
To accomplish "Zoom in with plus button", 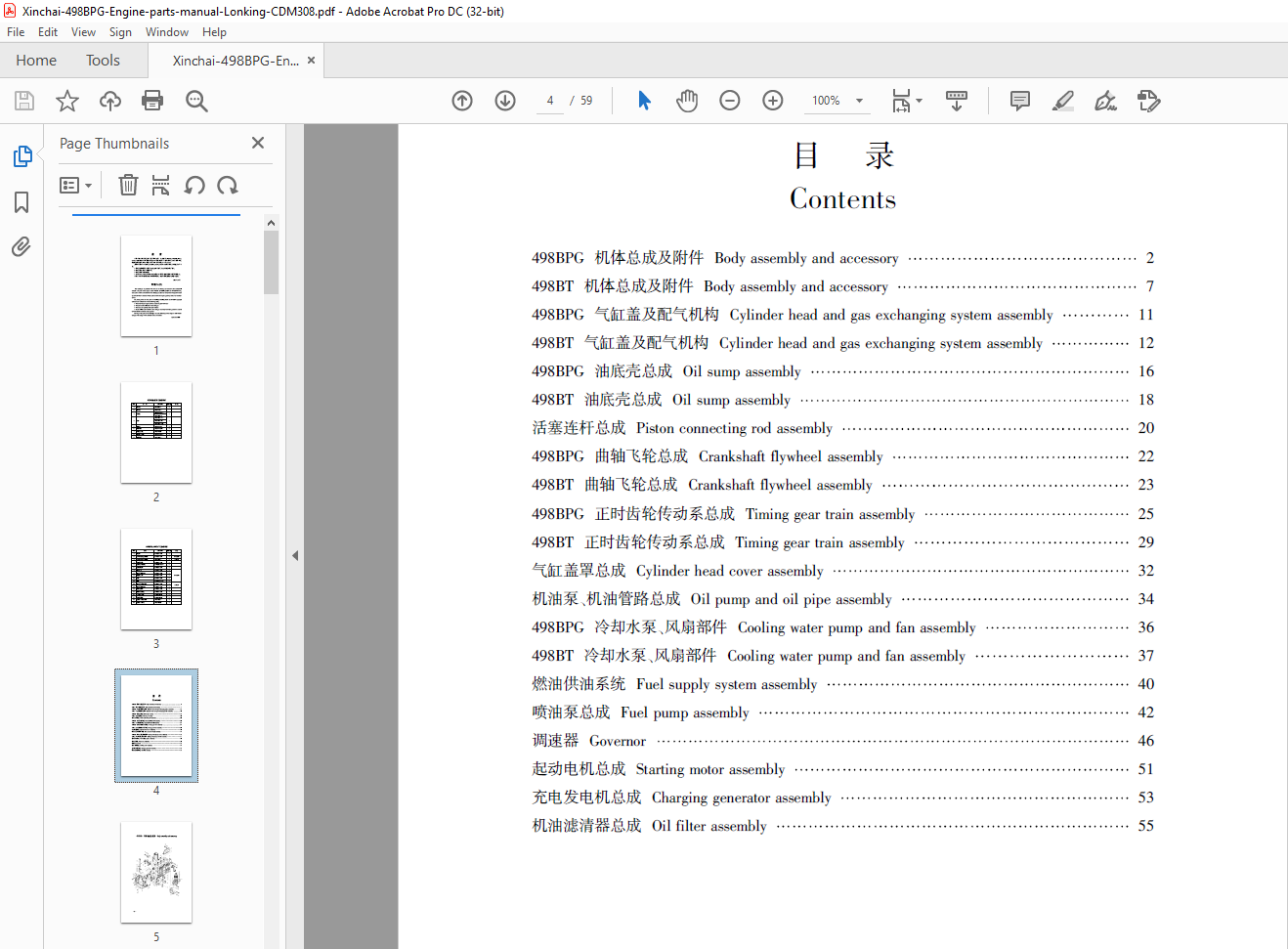I will pos(773,101).
